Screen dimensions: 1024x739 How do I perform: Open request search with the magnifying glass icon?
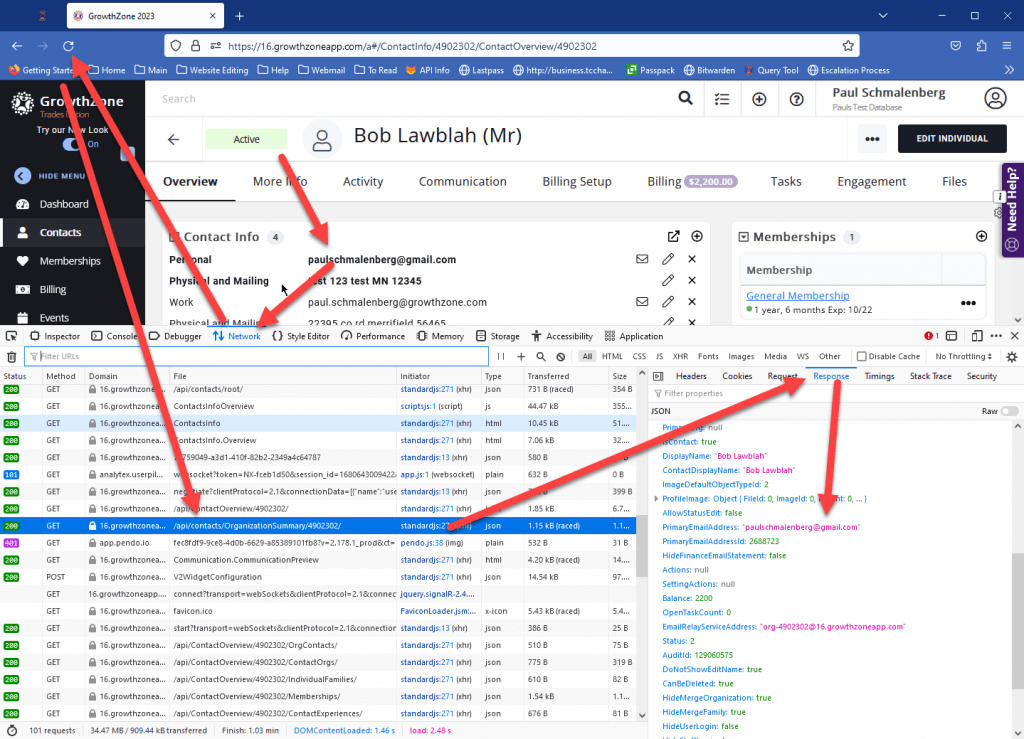tap(540, 356)
